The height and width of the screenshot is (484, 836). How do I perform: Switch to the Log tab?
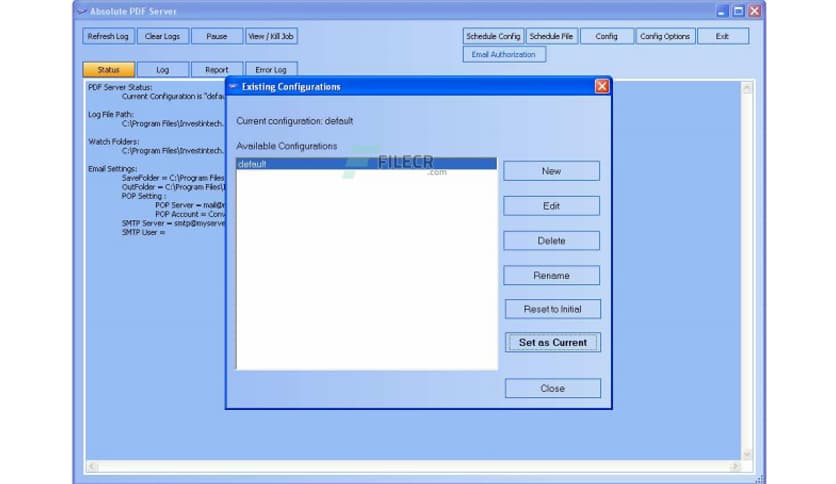(x=163, y=70)
